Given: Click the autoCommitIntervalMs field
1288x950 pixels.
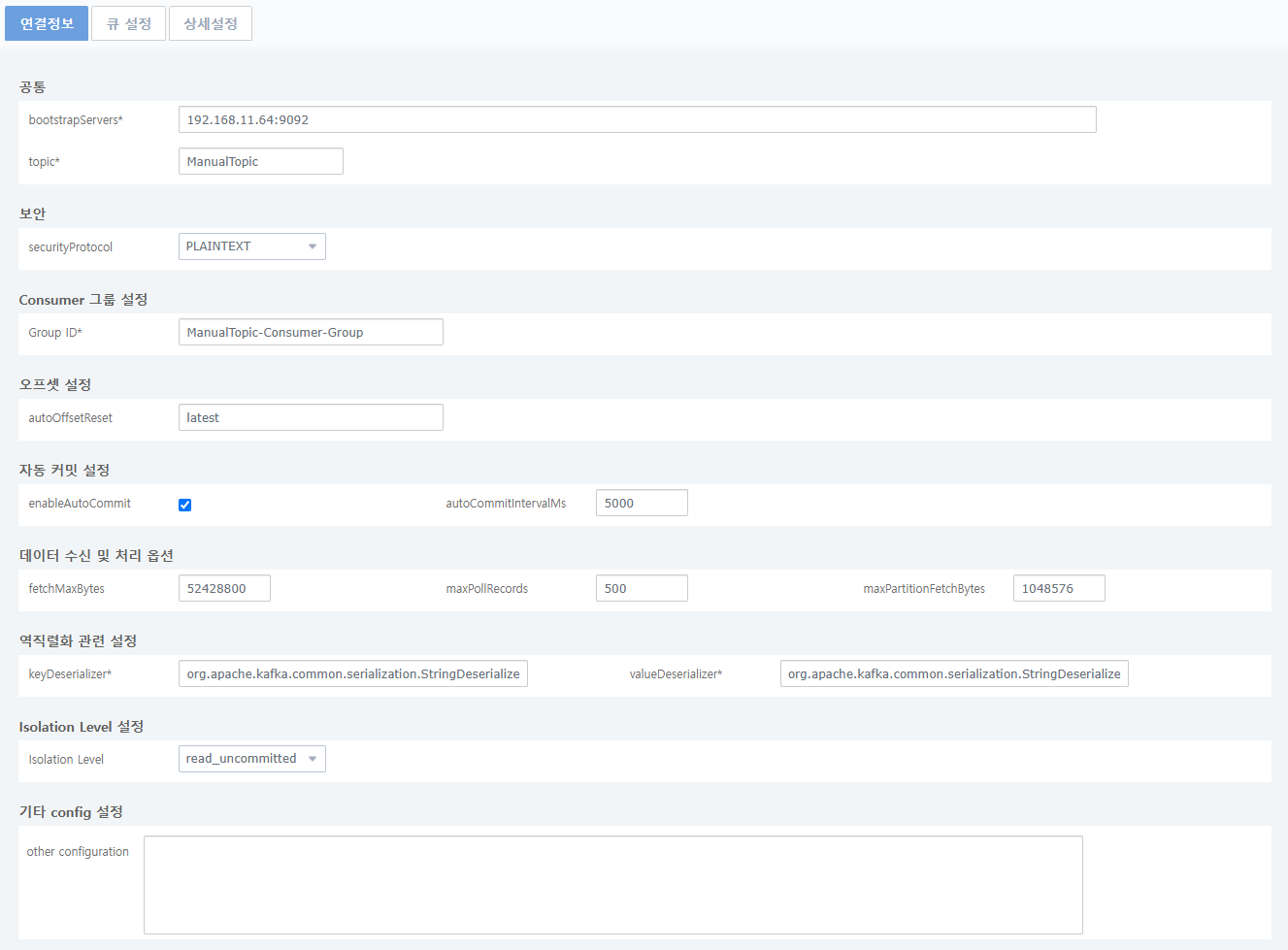Looking at the screenshot, I should click(642, 503).
